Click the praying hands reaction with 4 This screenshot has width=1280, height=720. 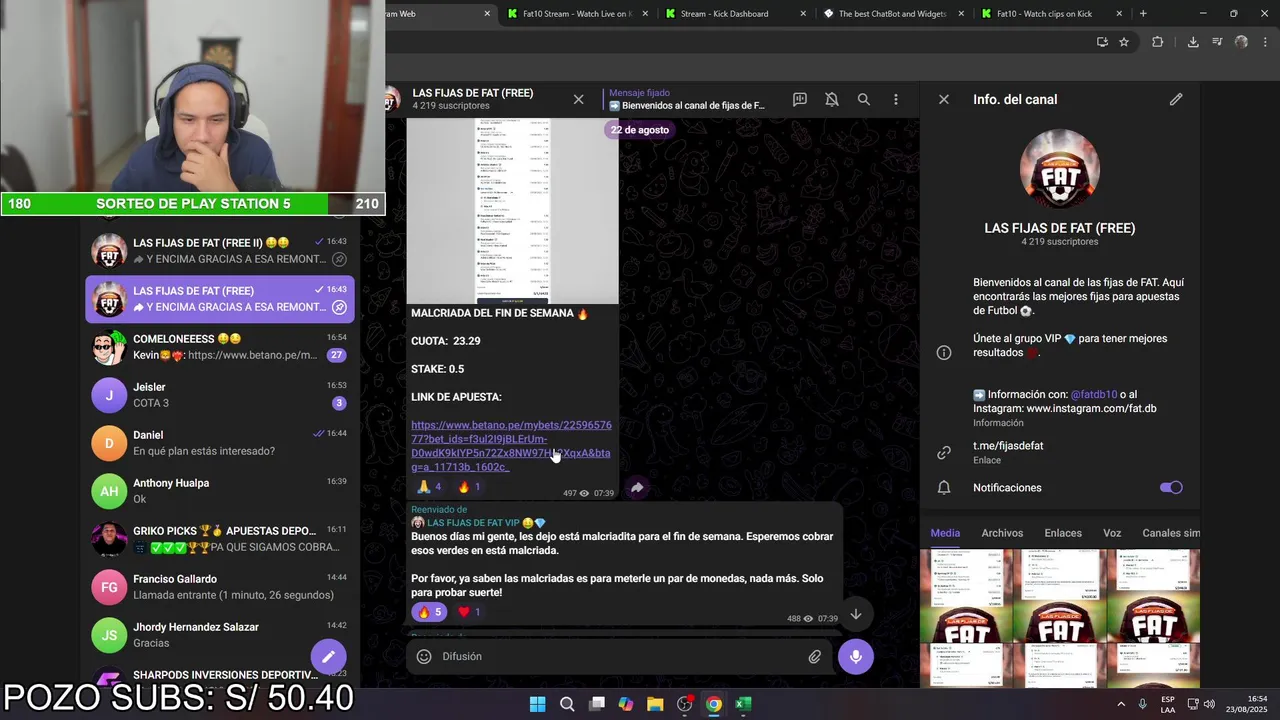point(430,487)
